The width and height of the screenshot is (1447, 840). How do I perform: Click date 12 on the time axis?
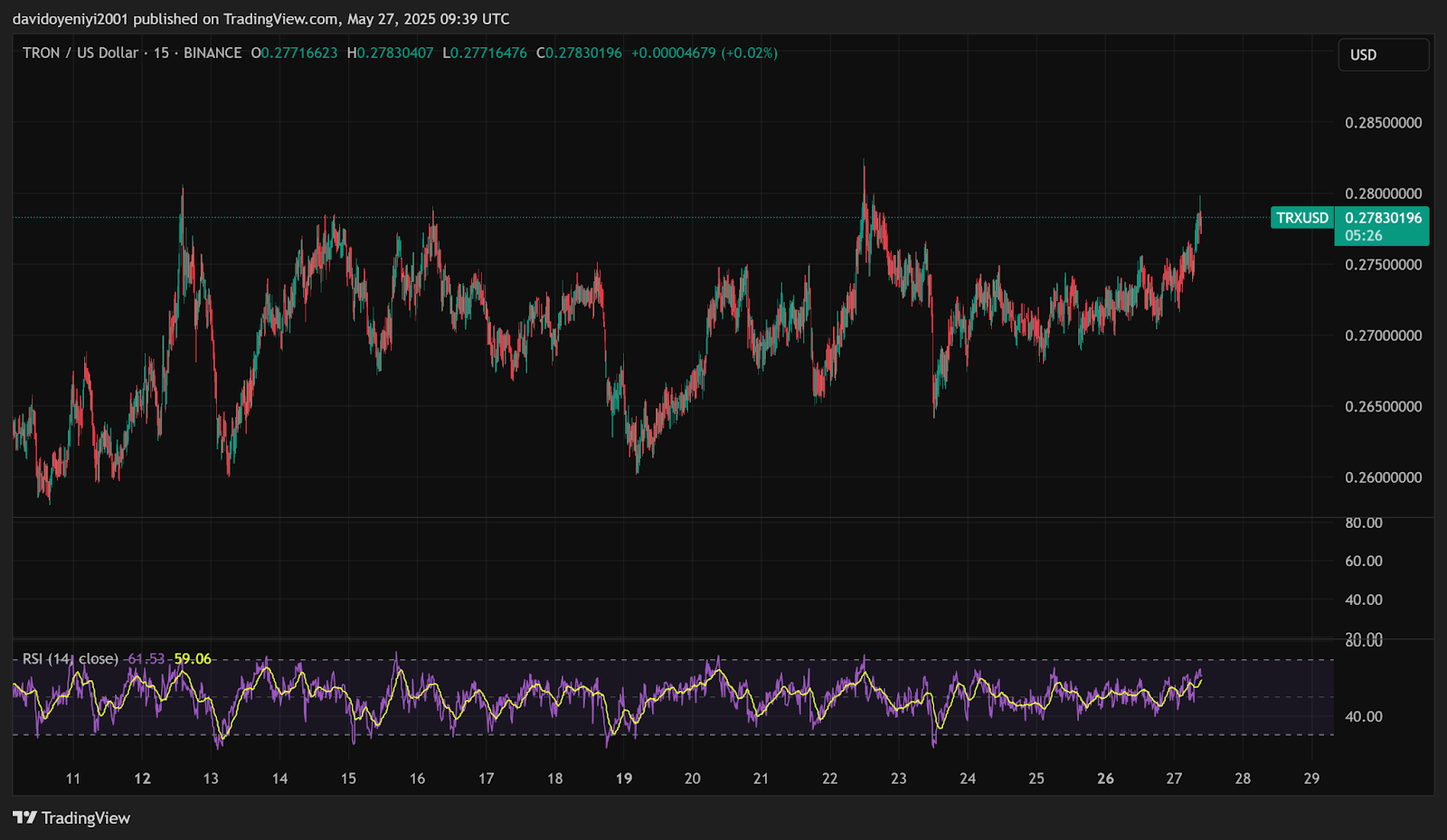142,779
